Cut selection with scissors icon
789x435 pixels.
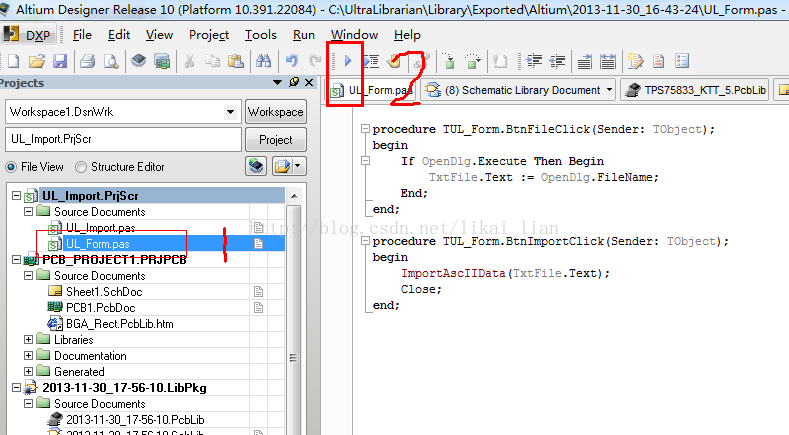(x=189, y=61)
